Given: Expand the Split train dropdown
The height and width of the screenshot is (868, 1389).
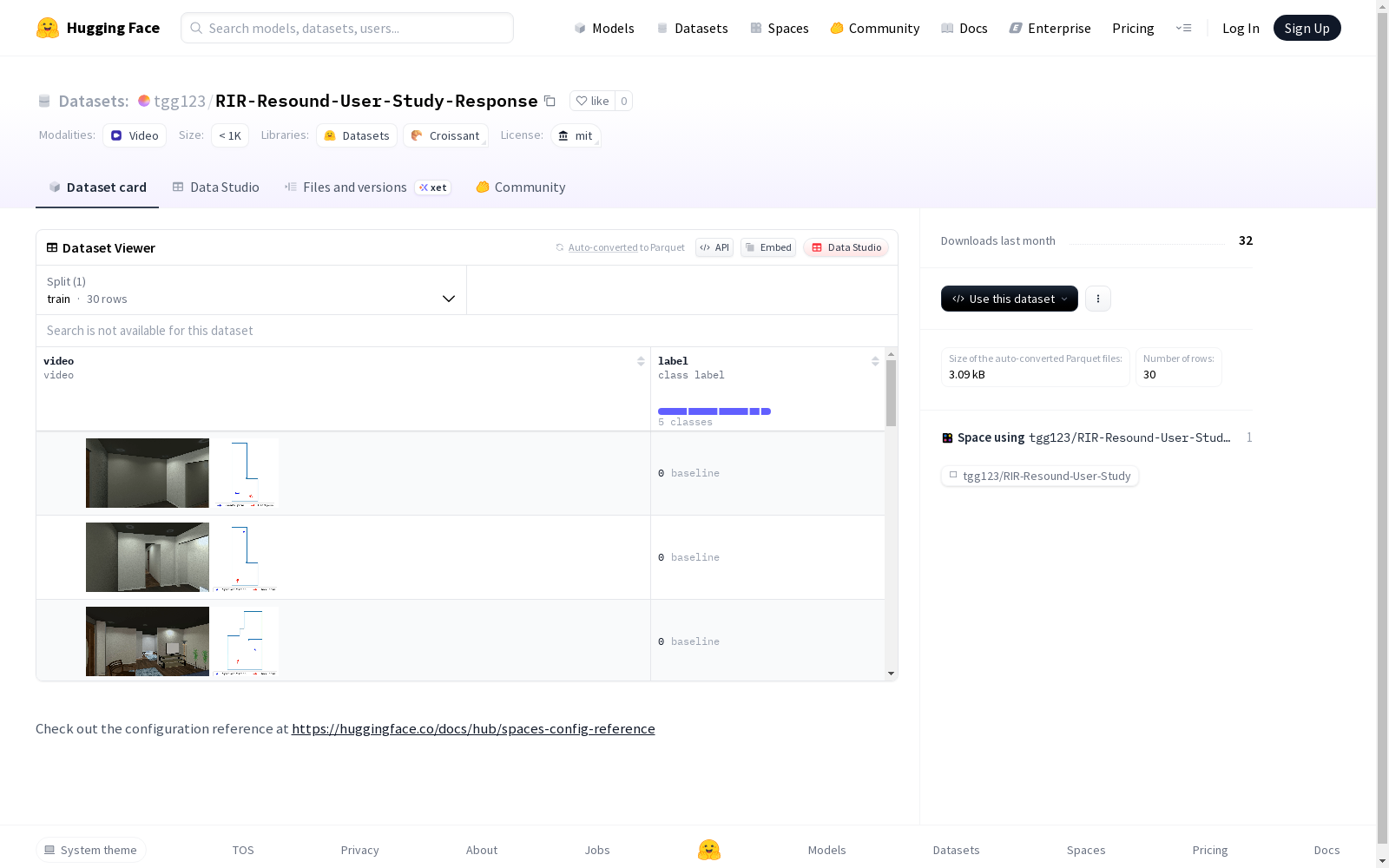Looking at the screenshot, I should point(251,290).
